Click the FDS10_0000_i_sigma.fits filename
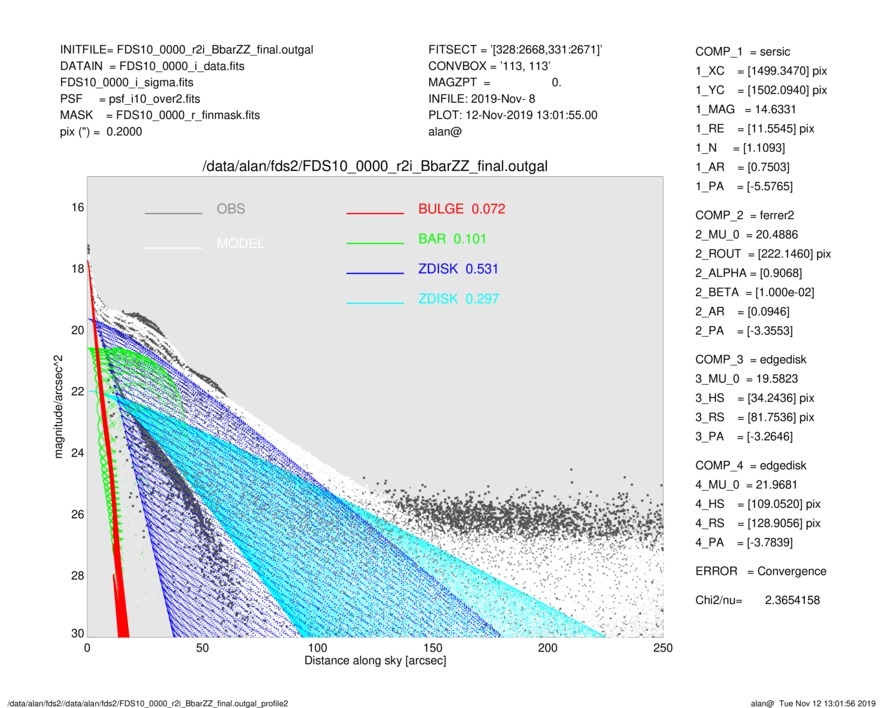885x708 pixels. pos(127,82)
